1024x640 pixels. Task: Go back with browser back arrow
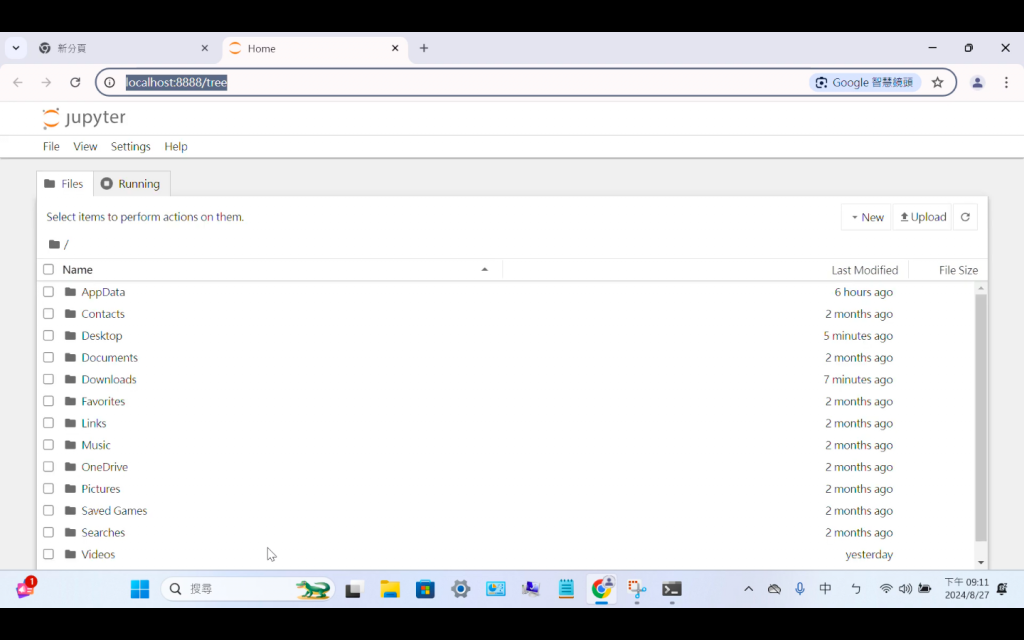(x=18, y=82)
